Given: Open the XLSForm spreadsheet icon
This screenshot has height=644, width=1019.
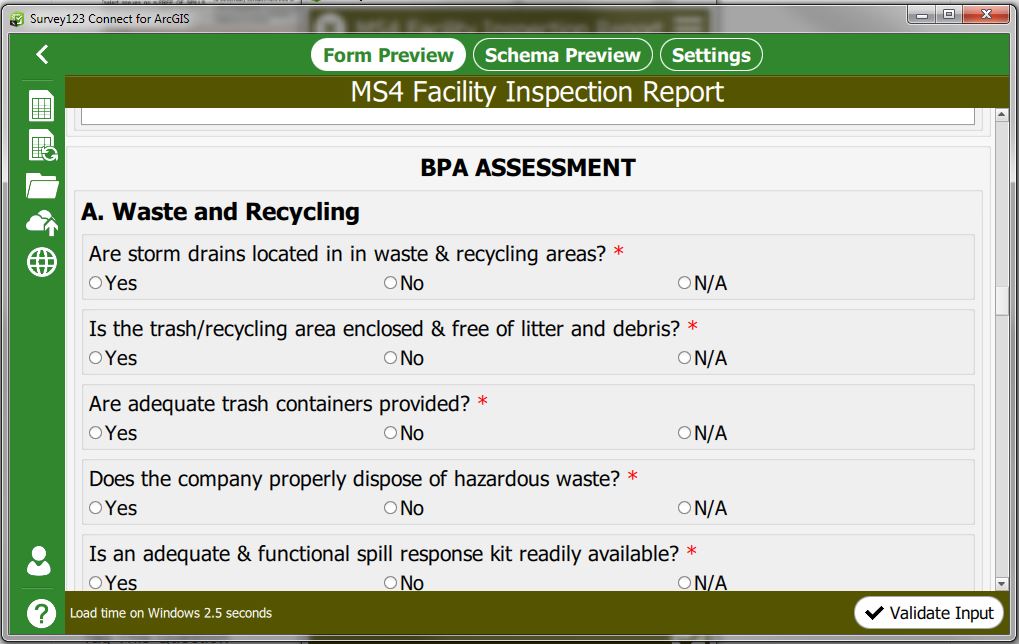Looking at the screenshot, I should 42,106.
